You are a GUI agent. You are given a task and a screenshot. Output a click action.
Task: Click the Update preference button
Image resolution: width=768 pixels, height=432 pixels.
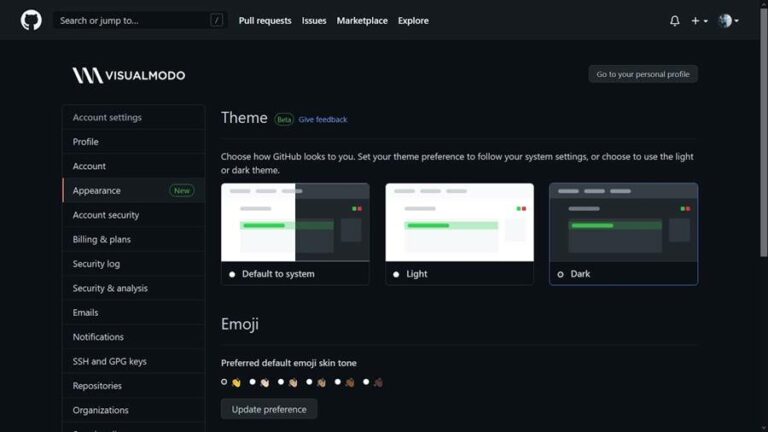(x=269, y=409)
